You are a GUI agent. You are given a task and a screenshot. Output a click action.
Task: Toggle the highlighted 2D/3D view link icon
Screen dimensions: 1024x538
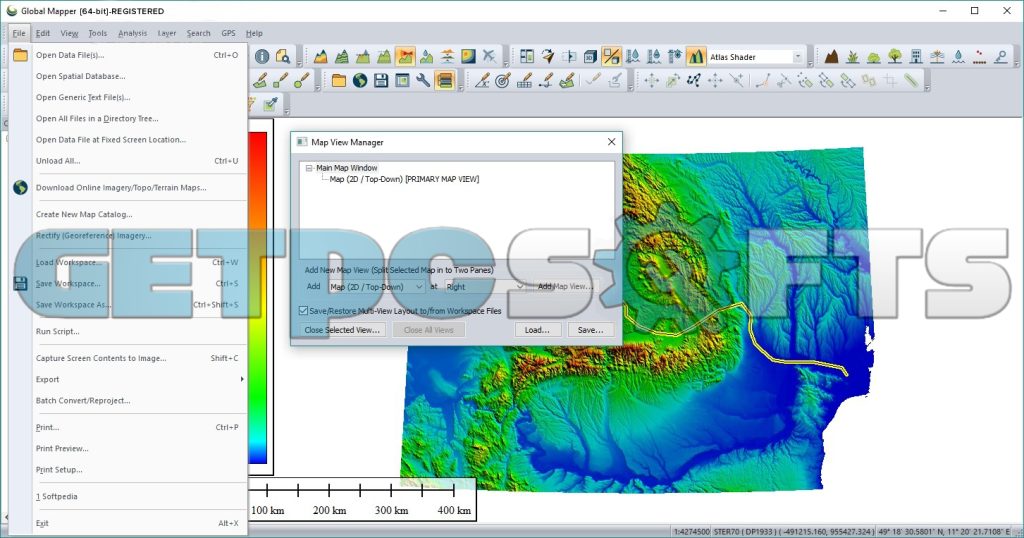pyautogui.click(x=611, y=57)
